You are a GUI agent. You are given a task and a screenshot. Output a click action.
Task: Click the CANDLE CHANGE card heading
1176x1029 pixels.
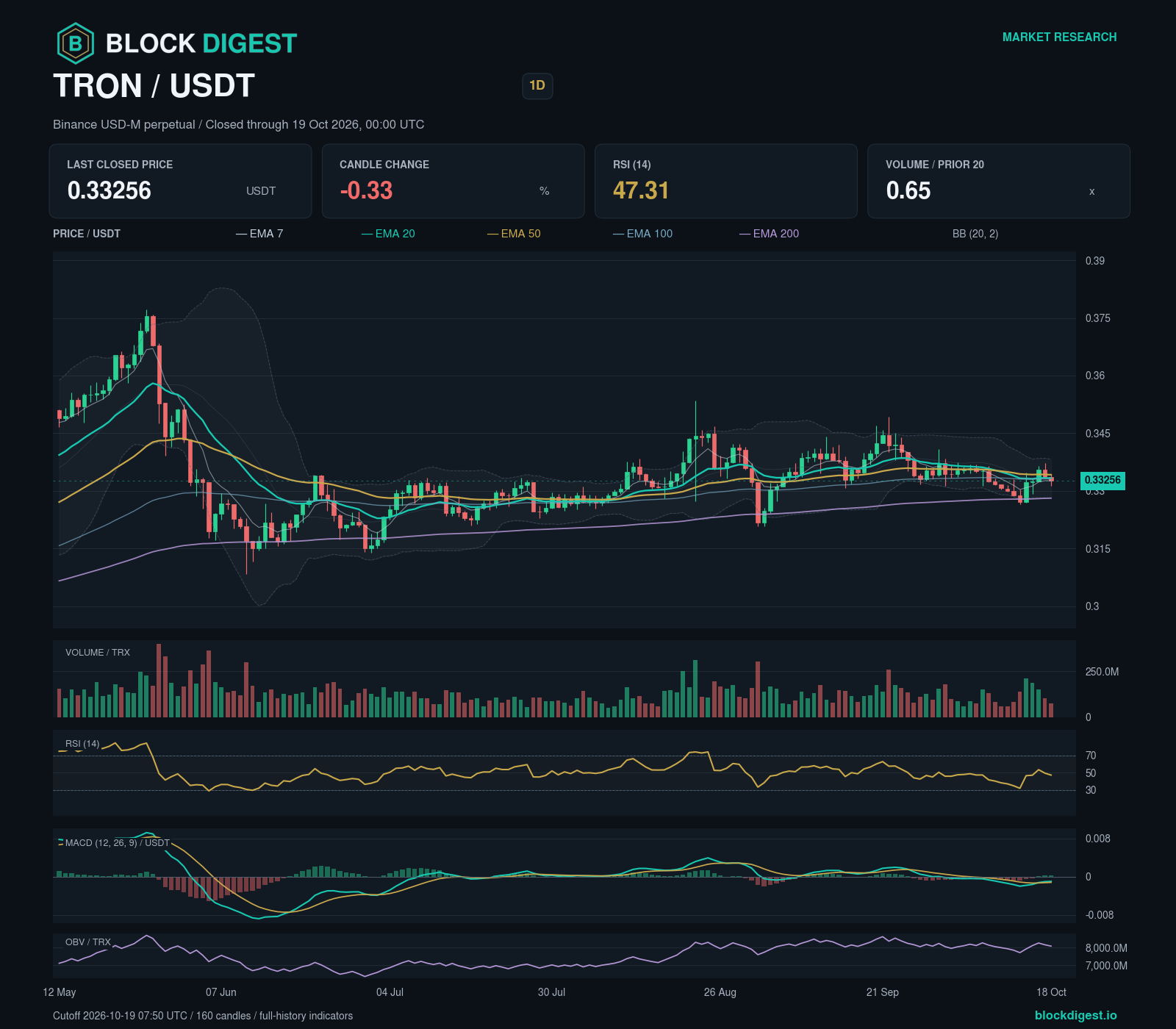pyautogui.click(x=384, y=165)
